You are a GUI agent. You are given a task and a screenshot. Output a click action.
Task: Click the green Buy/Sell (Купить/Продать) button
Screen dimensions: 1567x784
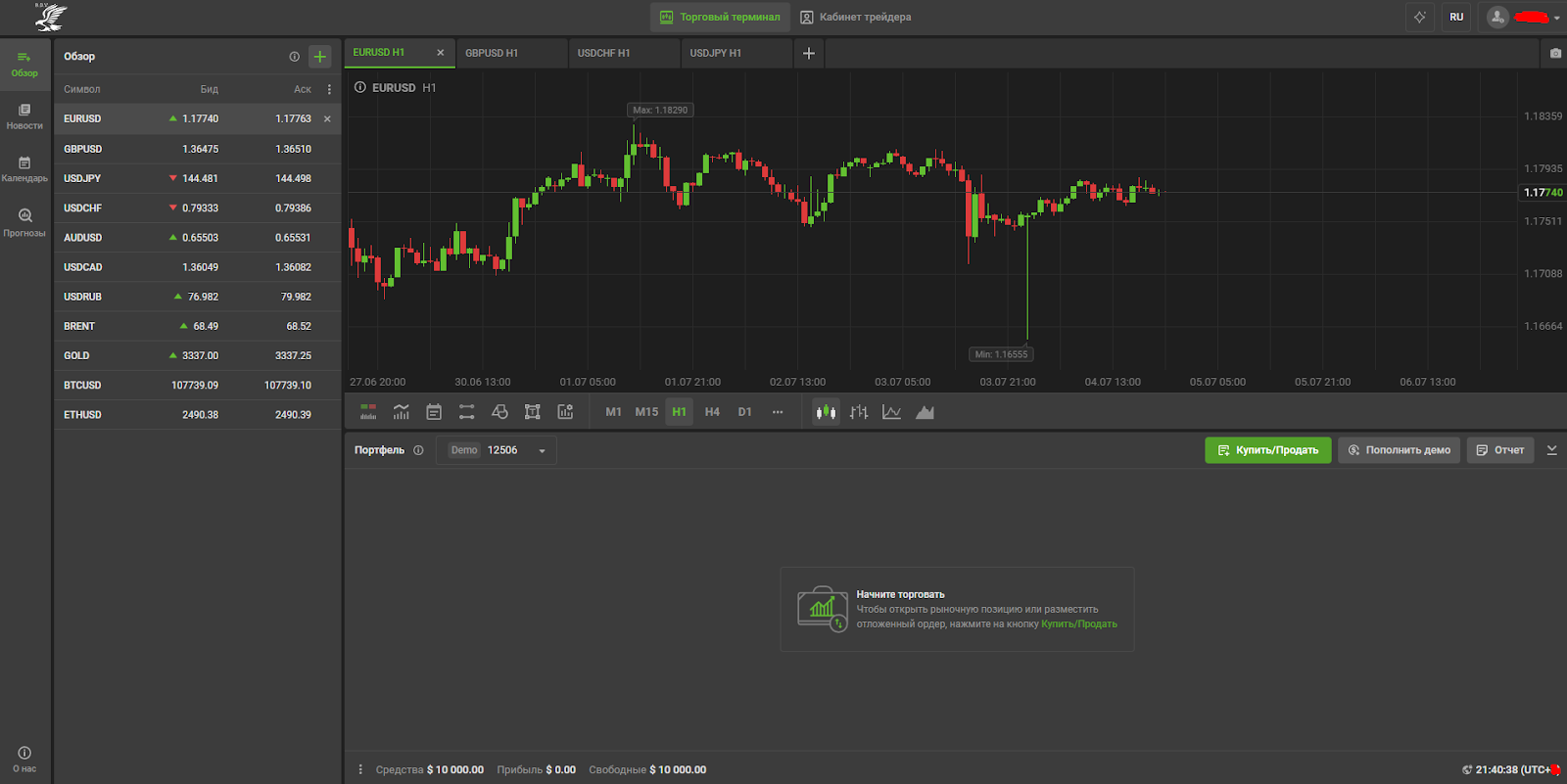click(x=1267, y=450)
